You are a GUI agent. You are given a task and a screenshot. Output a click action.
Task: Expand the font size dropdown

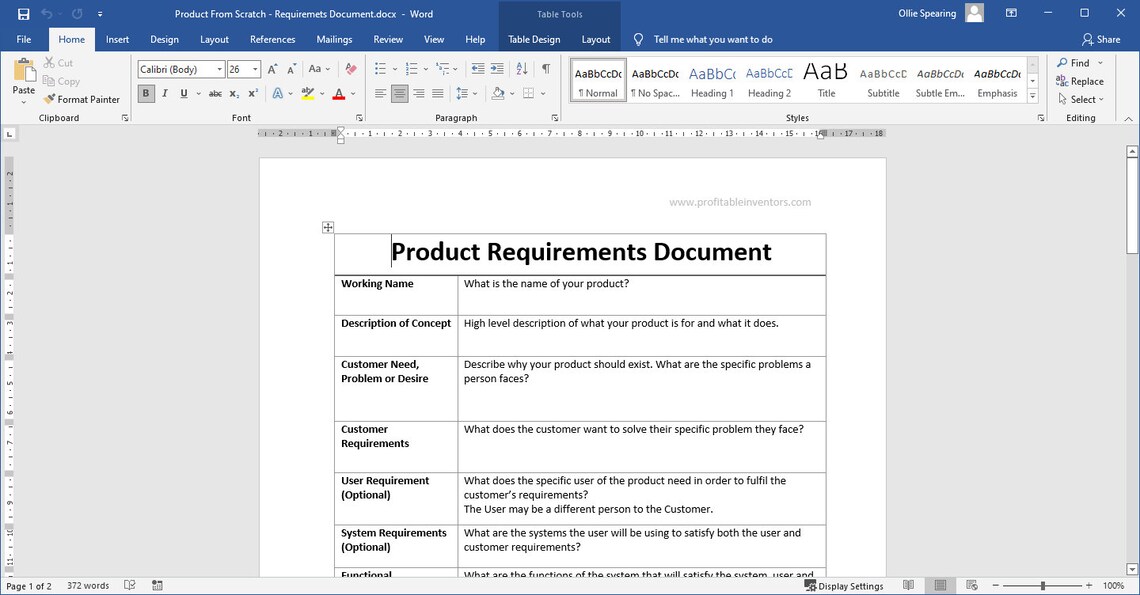point(257,69)
